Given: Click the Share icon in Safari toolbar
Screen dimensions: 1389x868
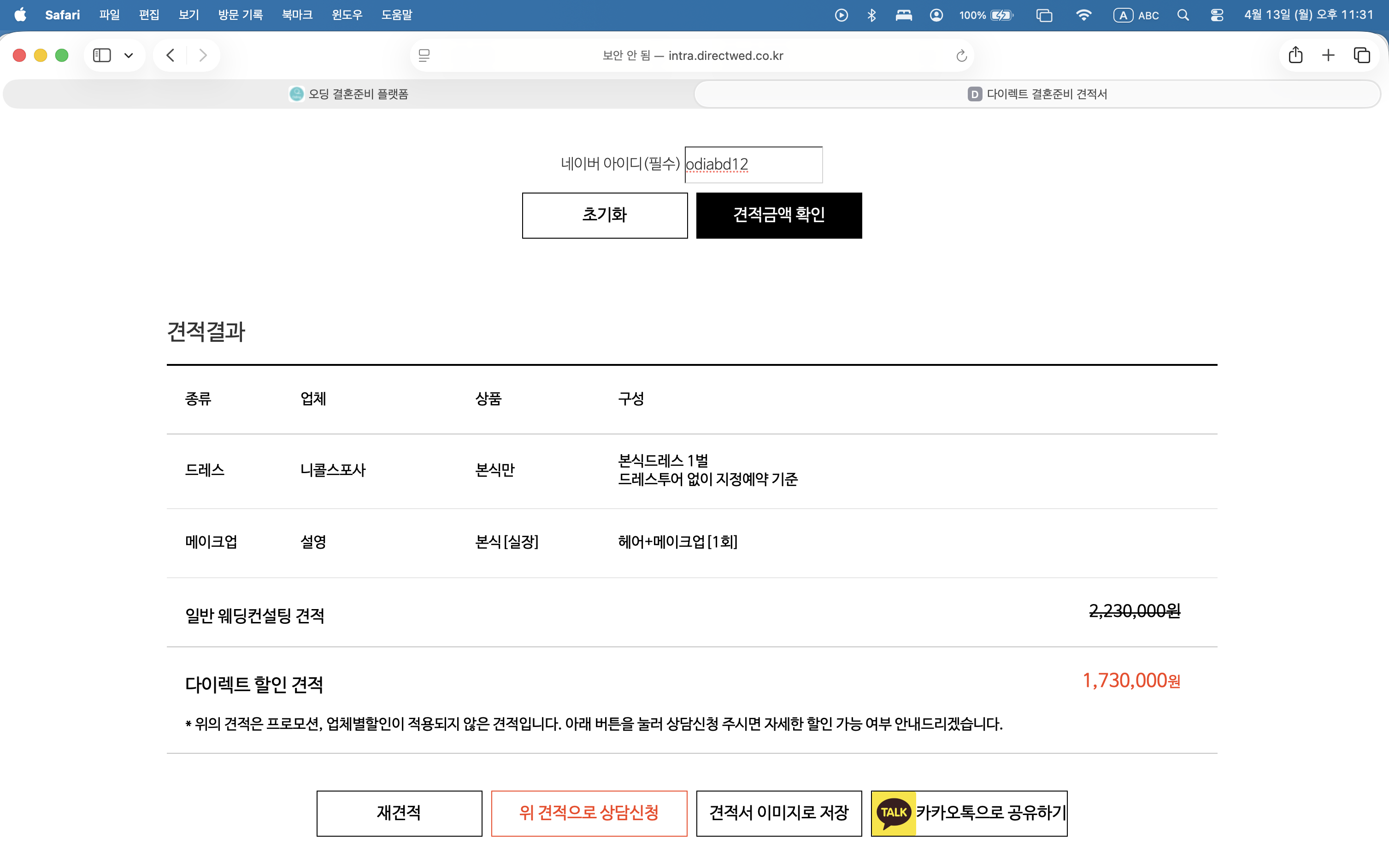Looking at the screenshot, I should [x=1296, y=55].
